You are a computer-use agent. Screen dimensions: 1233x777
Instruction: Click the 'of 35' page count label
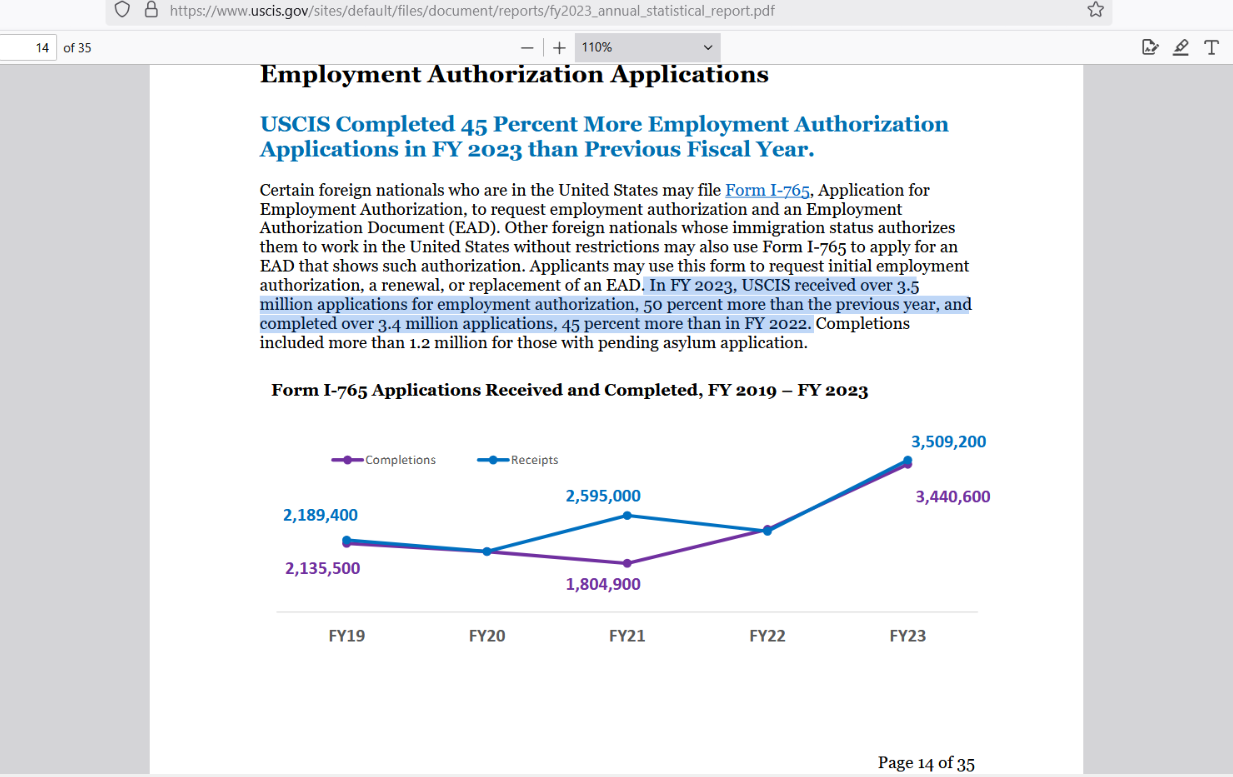[77, 47]
